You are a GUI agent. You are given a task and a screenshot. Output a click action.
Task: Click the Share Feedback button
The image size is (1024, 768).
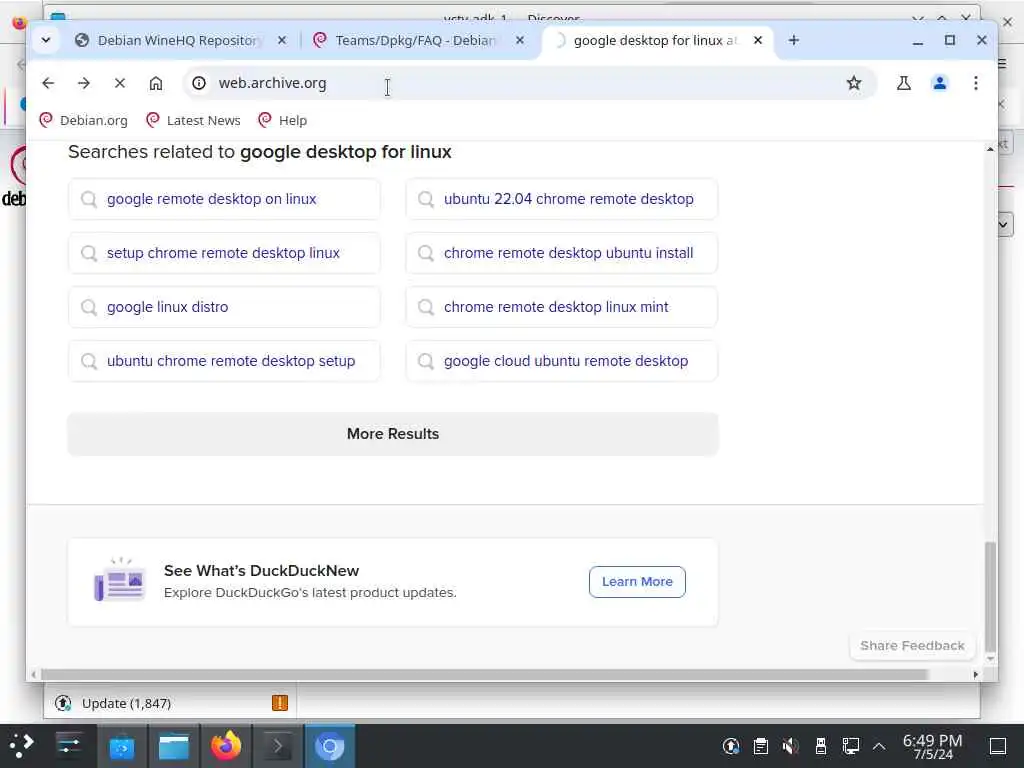point(912,646)
